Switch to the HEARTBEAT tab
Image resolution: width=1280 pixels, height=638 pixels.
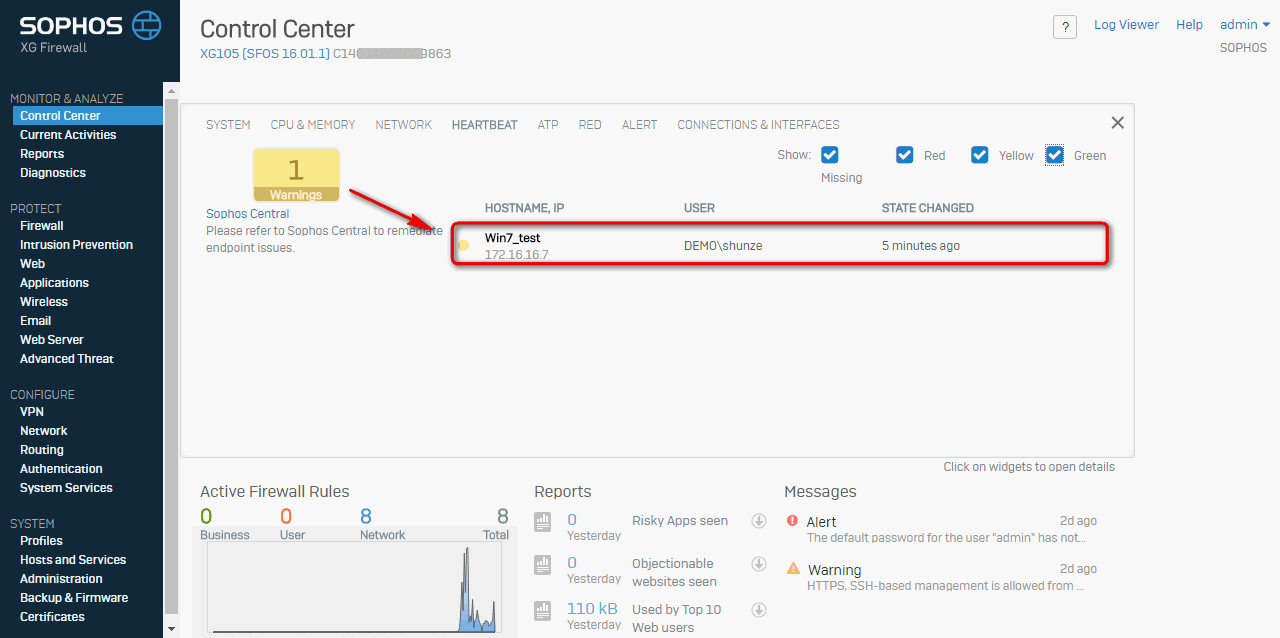point(485,125)
